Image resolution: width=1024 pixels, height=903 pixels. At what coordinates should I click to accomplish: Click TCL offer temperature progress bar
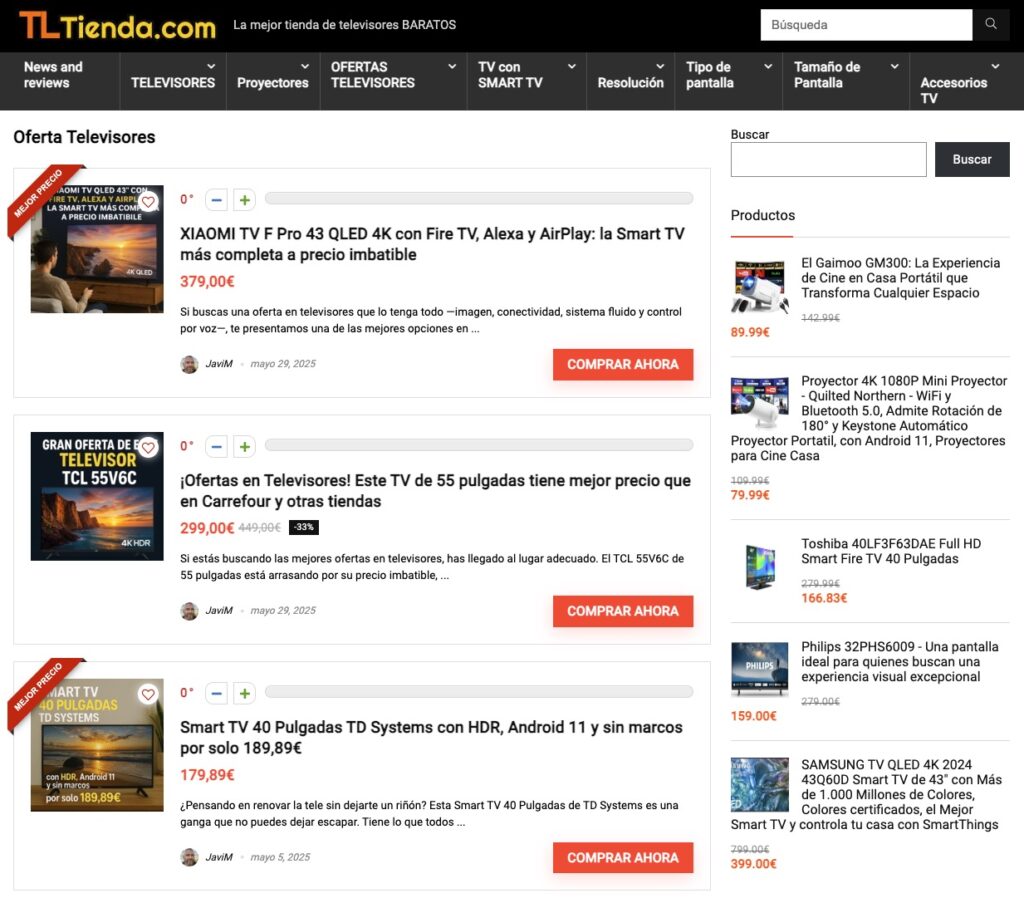click(479, 445)
